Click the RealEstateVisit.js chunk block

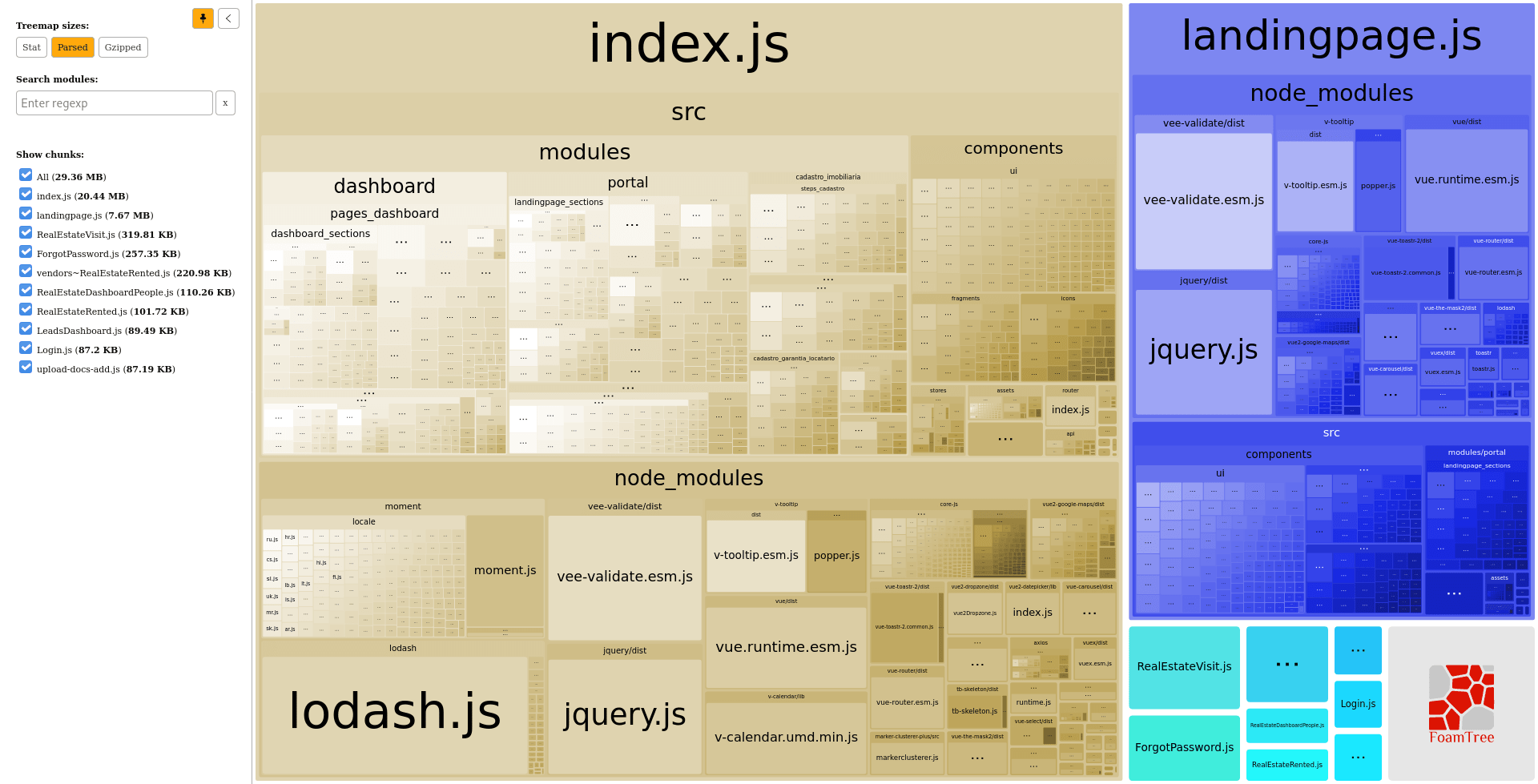tap(1184, 666)
